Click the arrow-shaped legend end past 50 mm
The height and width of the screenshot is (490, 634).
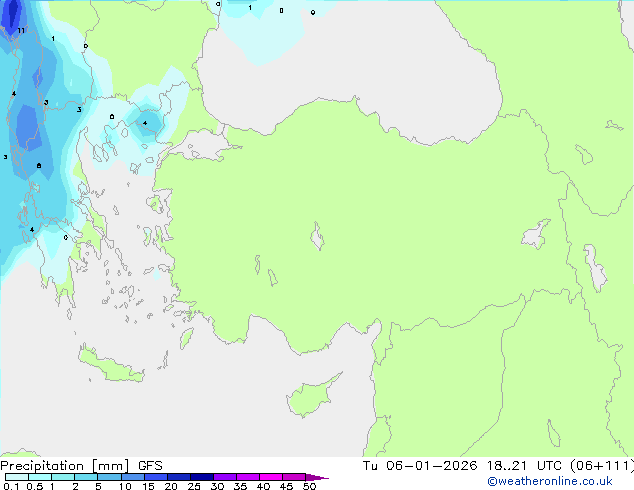tap(317, 477)
